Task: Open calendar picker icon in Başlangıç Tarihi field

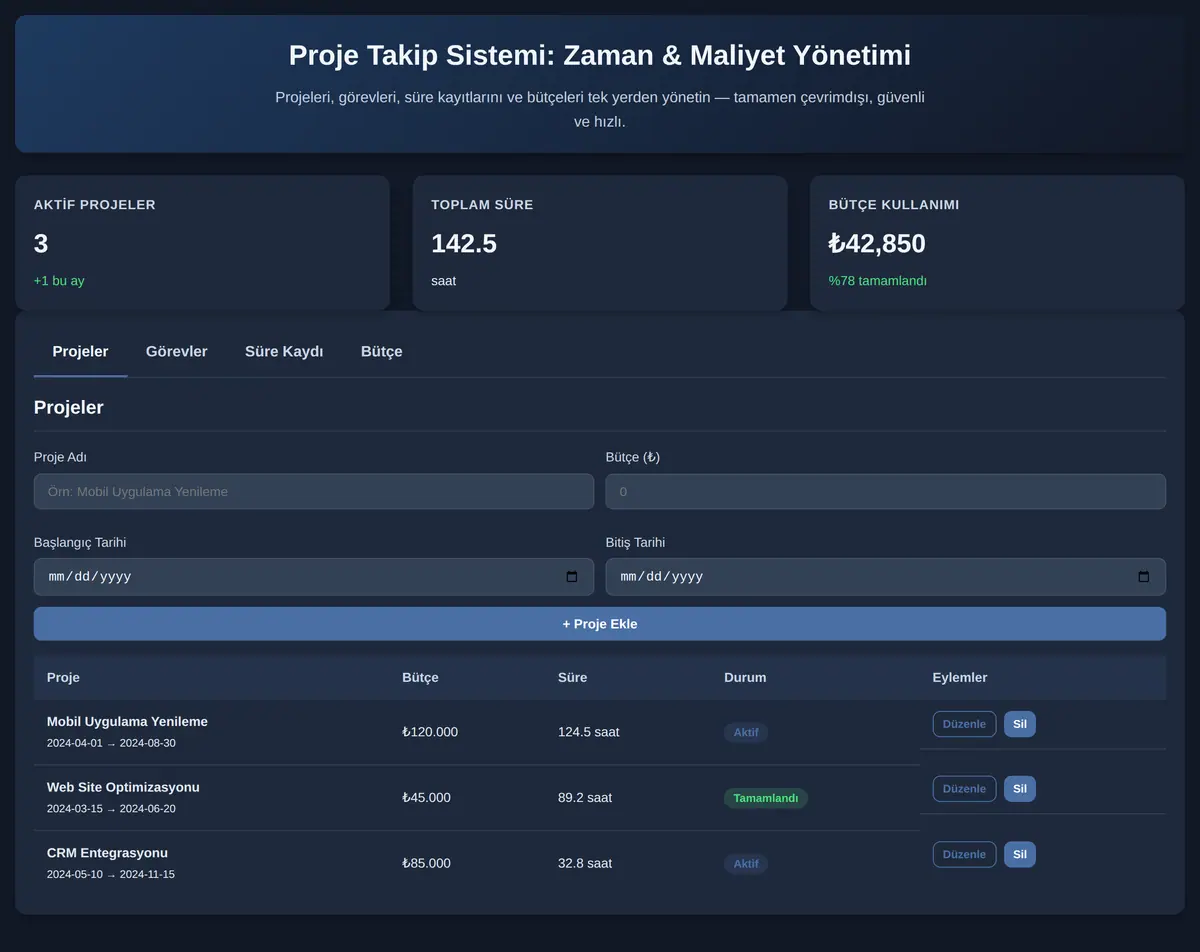Action: coord(572,577)
